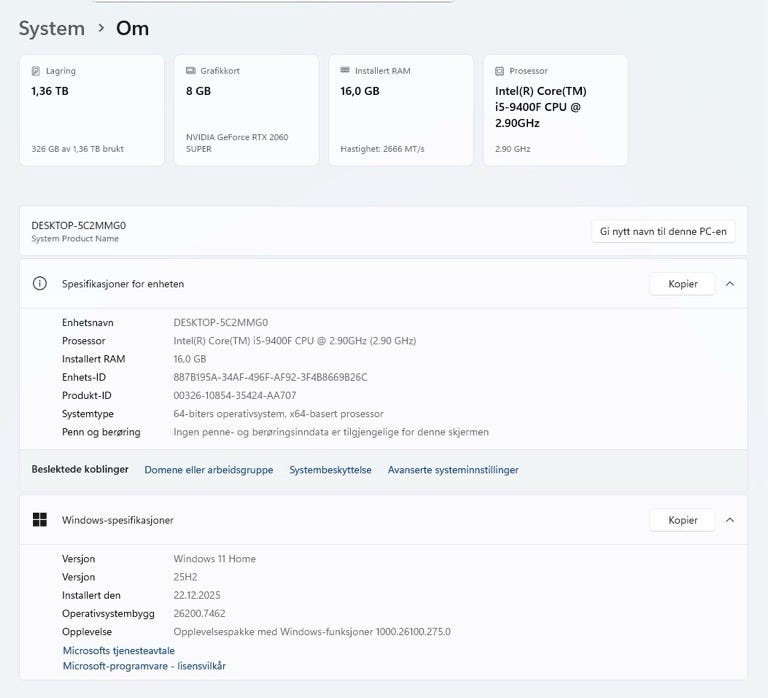This screenshot has height=698, width=768.
Task: Select the Intel Core i5-9400F processor card
Action: 555,110
